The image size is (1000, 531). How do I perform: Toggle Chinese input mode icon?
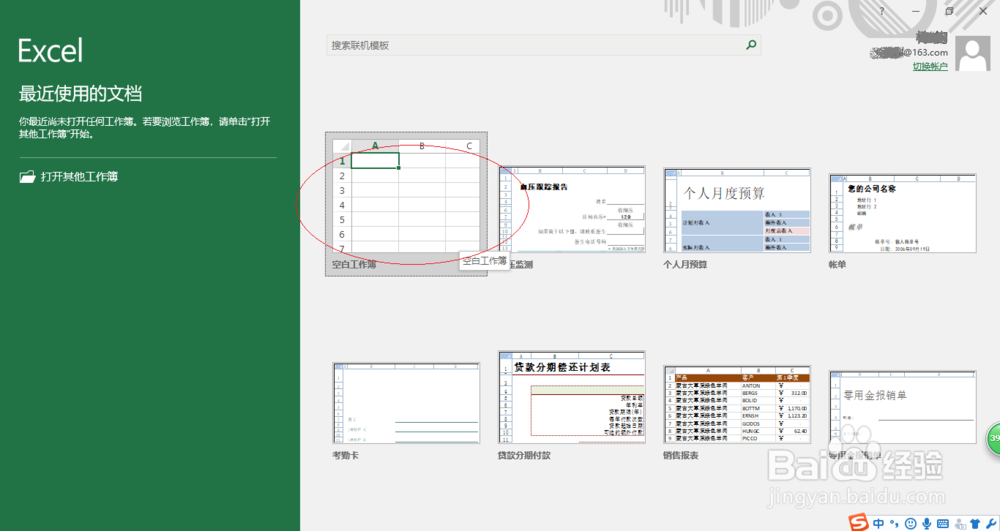coord(879,523)
